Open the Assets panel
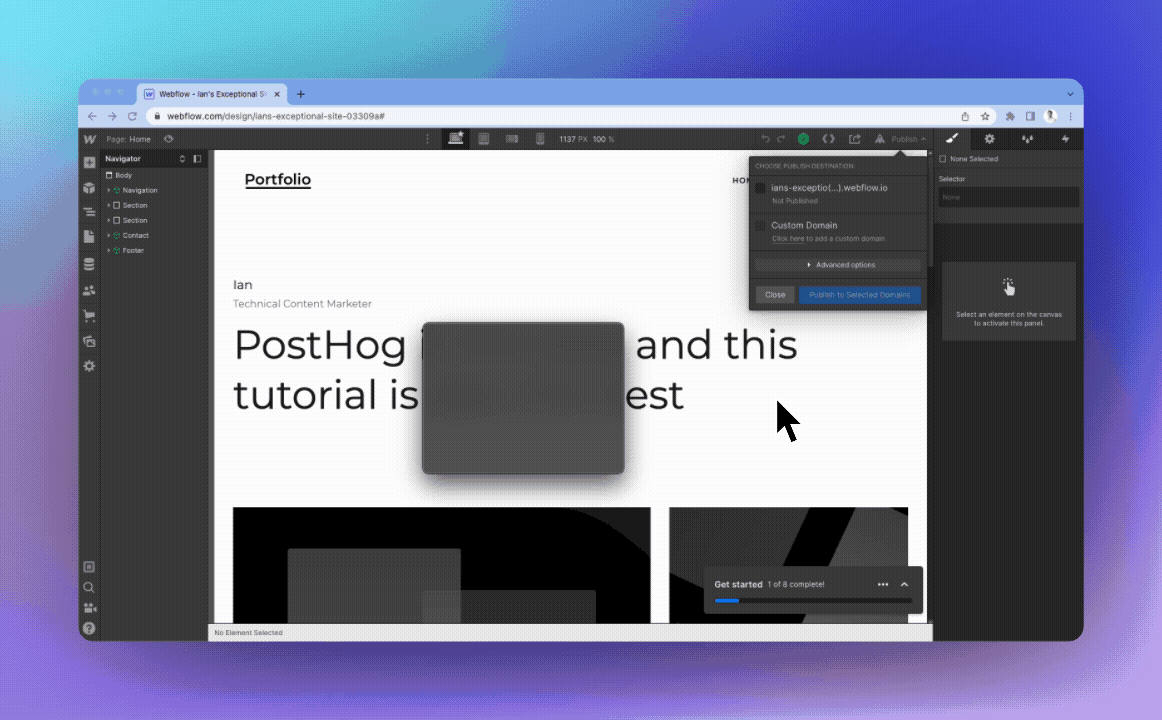This screenshot has height=720, width=1162. [x=89, y=341]
